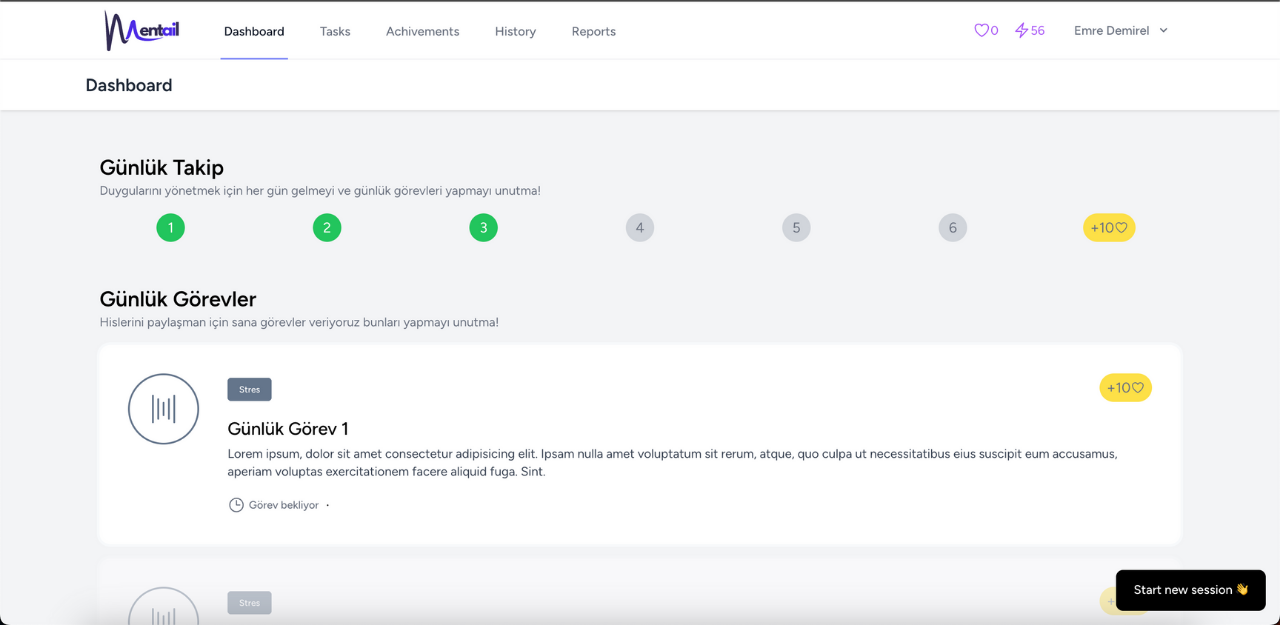Open the Emre Demirel user dropdown
1280x625 pixels.
point(1111,31)
